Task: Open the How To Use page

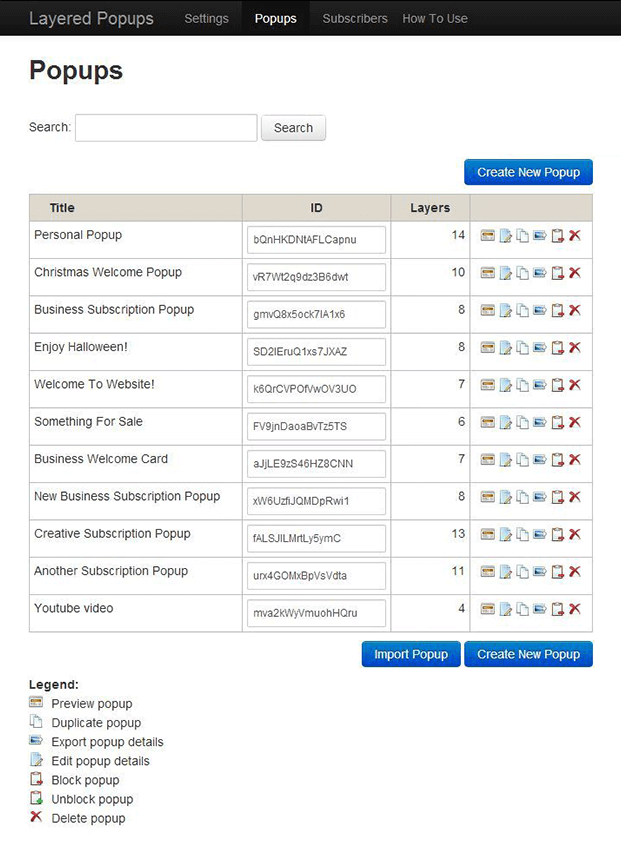Action: click(434, 18)
